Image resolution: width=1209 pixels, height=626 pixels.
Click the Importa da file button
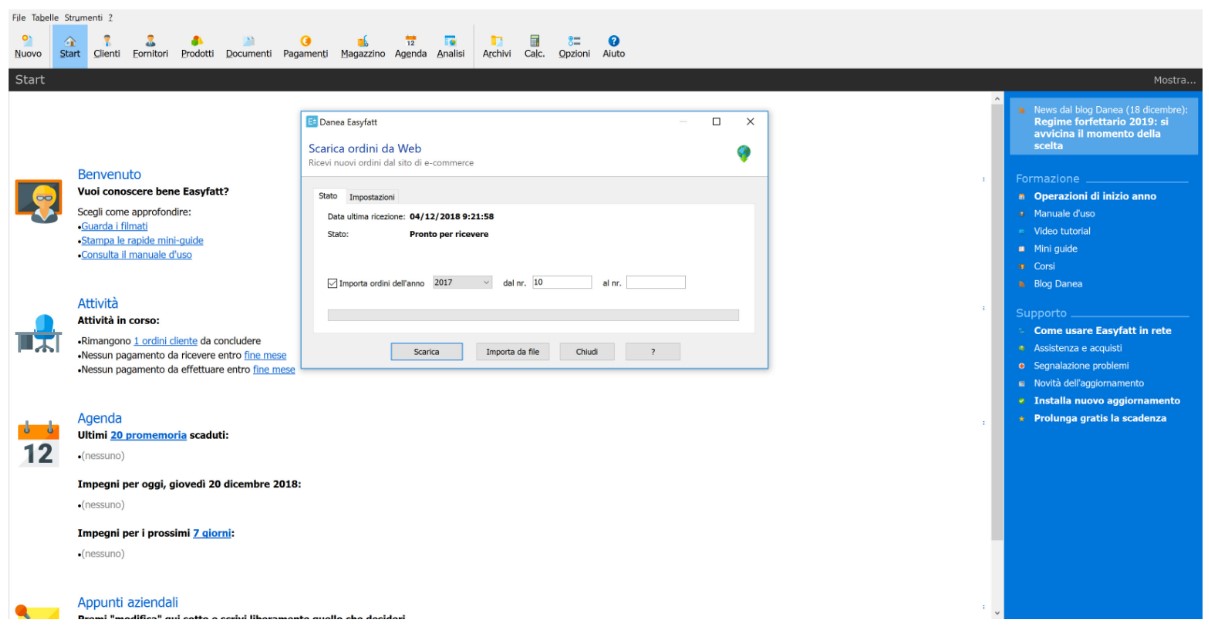click(512, 352)
